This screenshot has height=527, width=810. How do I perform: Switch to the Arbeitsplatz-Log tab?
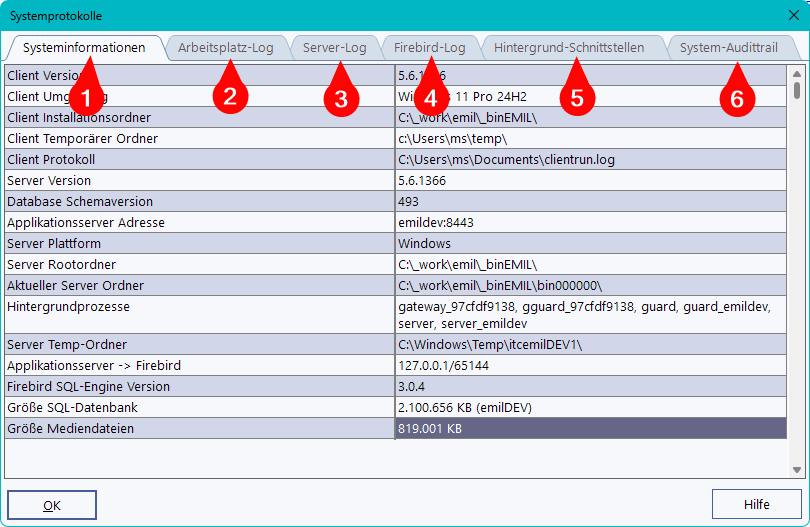225,47
